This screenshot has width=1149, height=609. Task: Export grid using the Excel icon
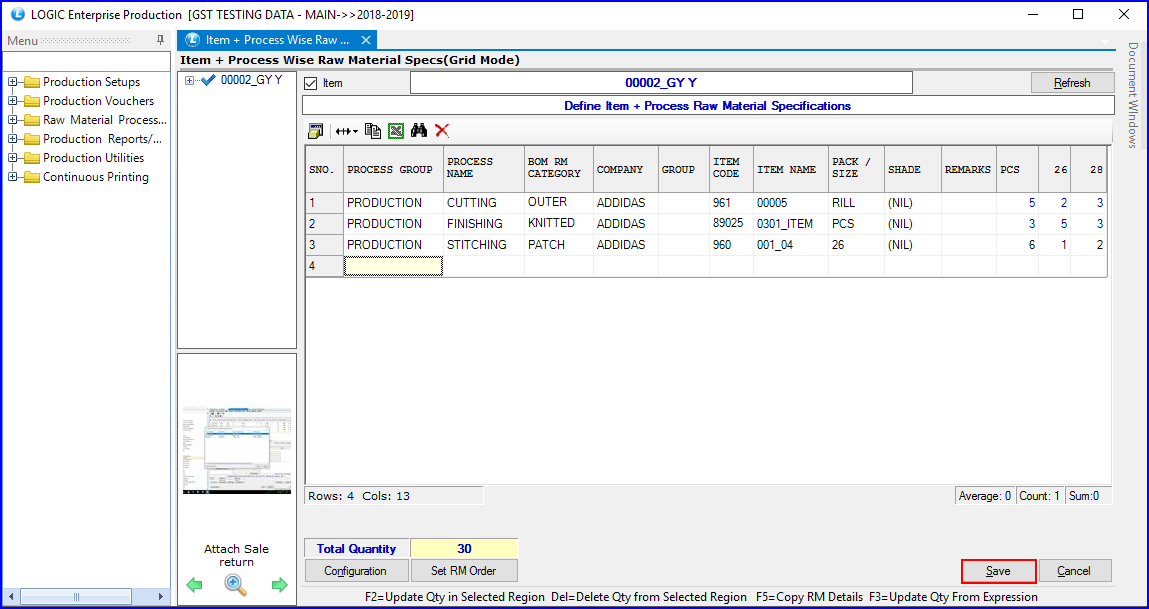(396, 131)
